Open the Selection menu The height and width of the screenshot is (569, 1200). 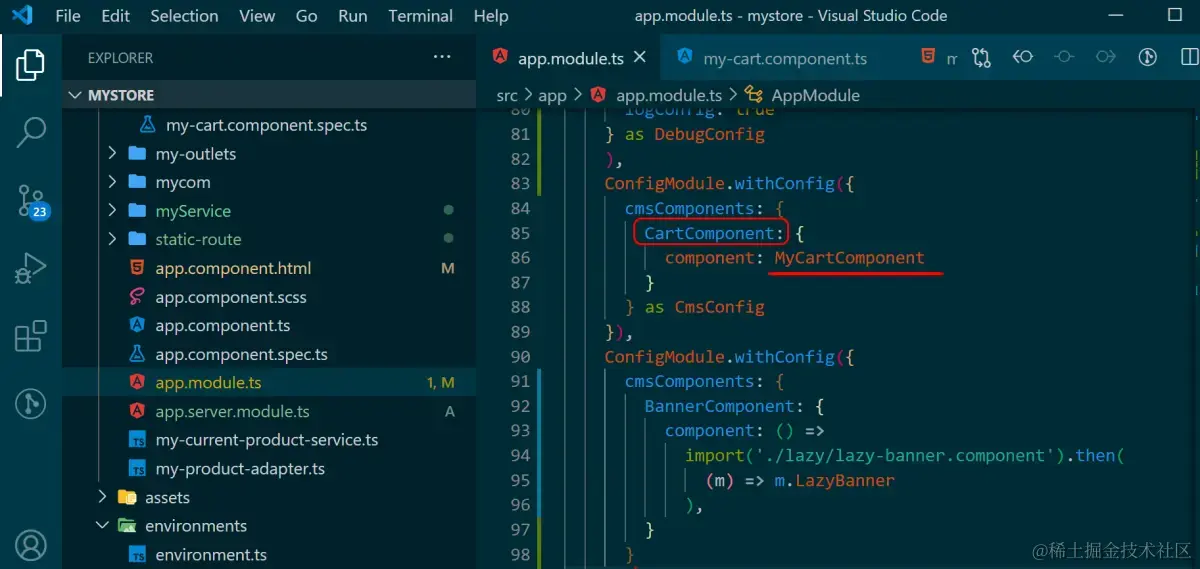point(184,16)
